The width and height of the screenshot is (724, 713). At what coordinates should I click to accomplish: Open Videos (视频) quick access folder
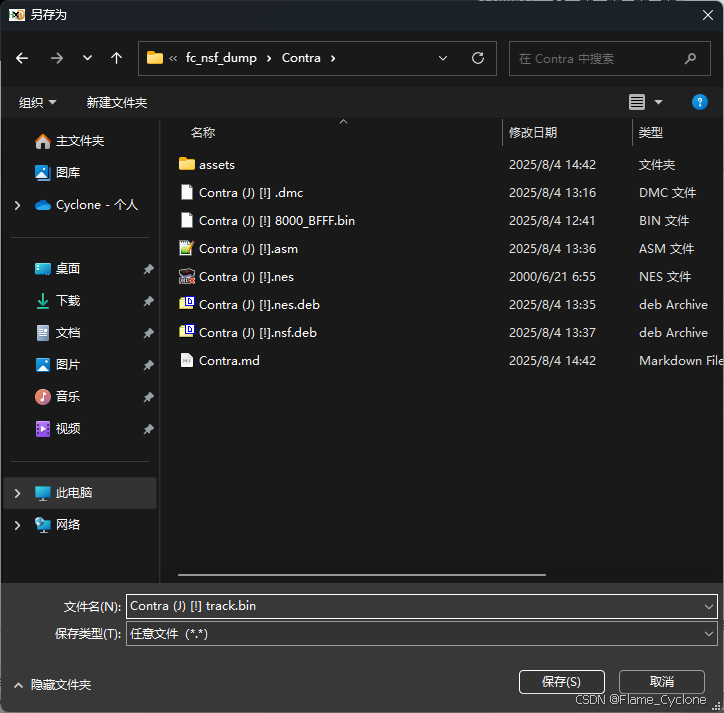pos(58,429)
